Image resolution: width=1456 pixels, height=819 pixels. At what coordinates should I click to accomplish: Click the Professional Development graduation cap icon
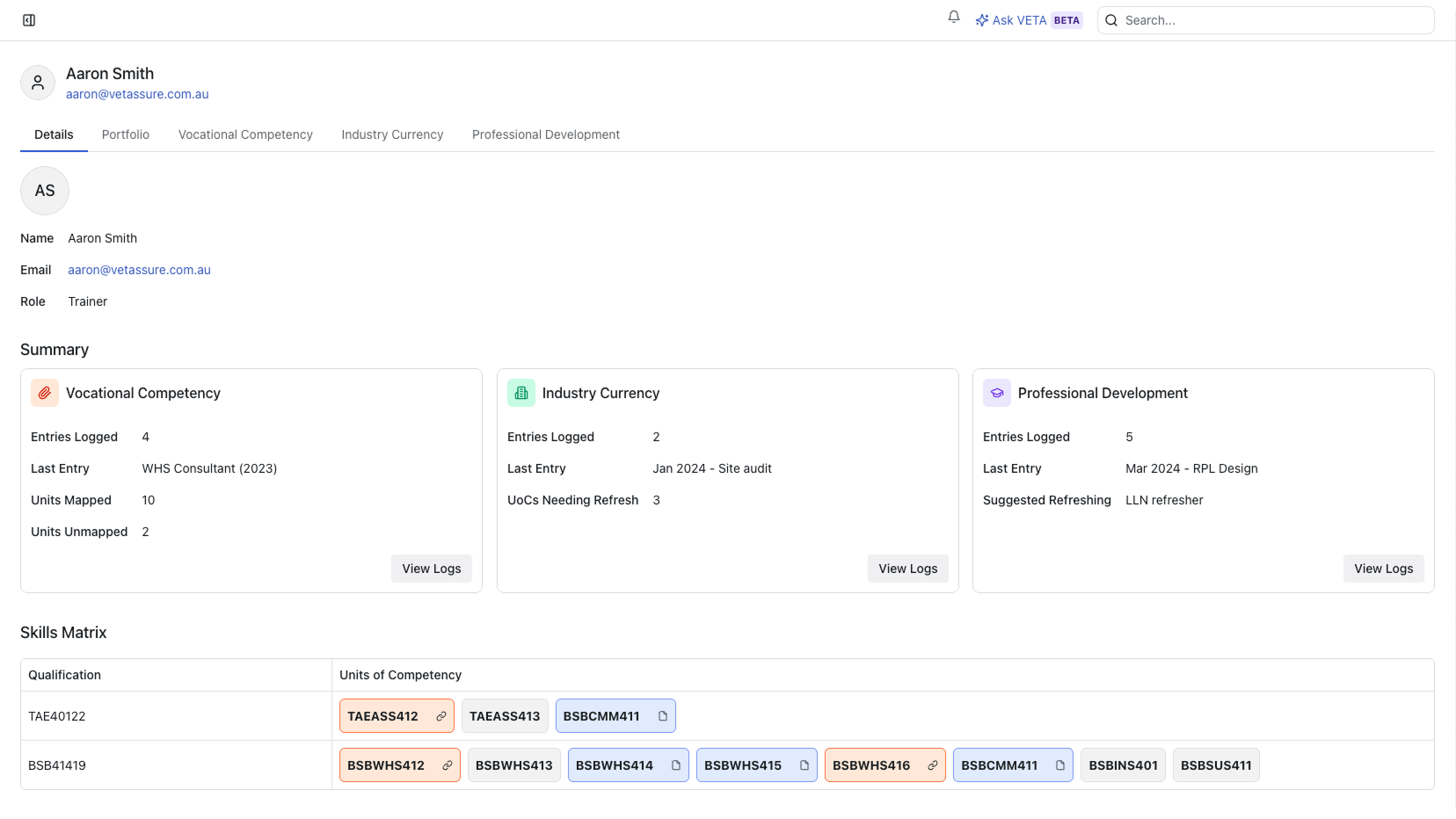[997, 393]
